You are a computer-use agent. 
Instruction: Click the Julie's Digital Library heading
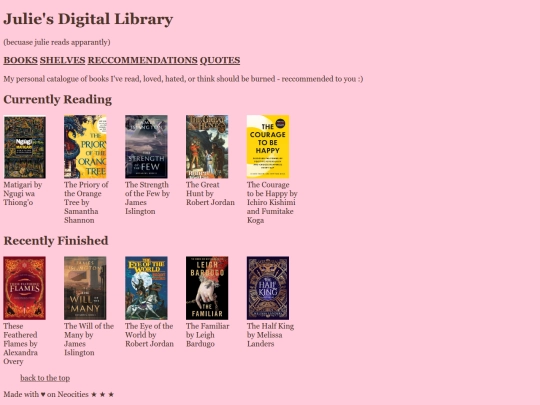88,19
